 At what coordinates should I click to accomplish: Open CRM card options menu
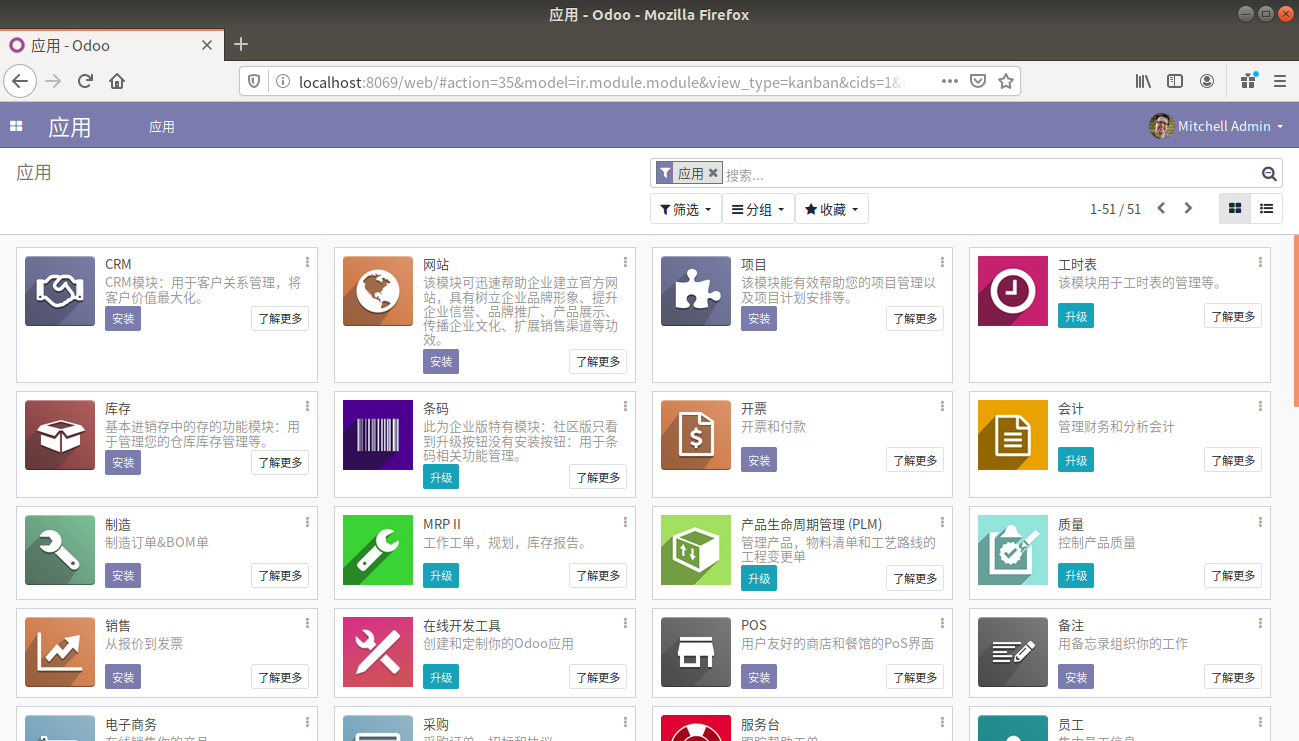click(x=307, y=262)
